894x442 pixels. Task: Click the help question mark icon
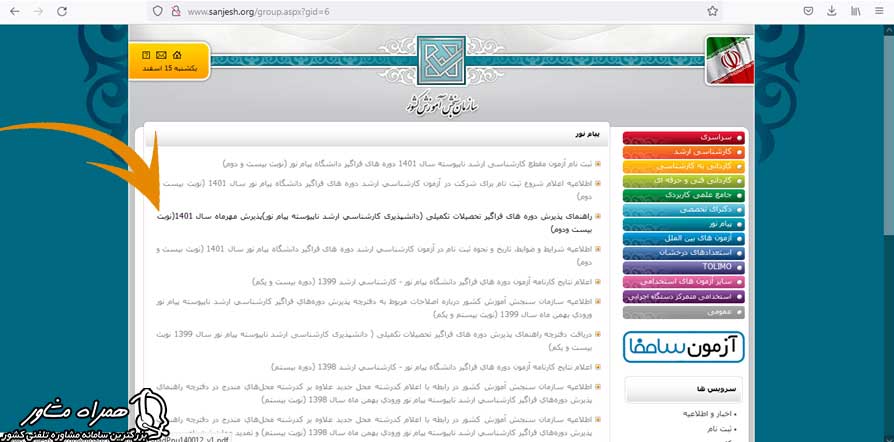[x=146, y=55]
